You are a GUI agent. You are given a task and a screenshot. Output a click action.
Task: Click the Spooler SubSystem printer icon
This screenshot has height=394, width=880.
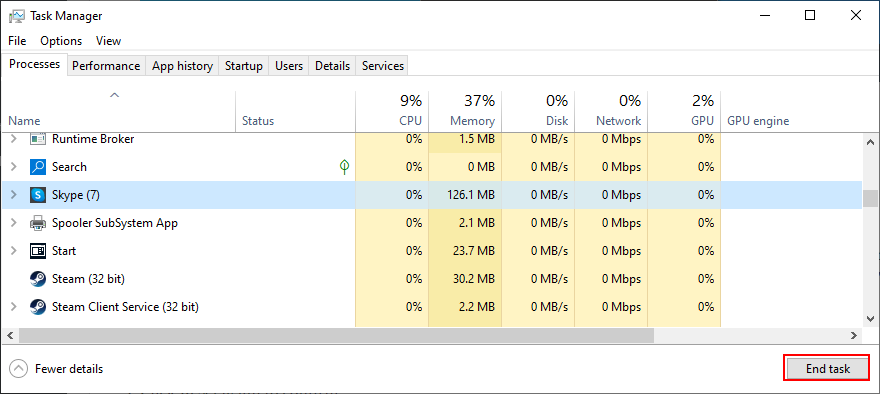click(x=38, y=223)
